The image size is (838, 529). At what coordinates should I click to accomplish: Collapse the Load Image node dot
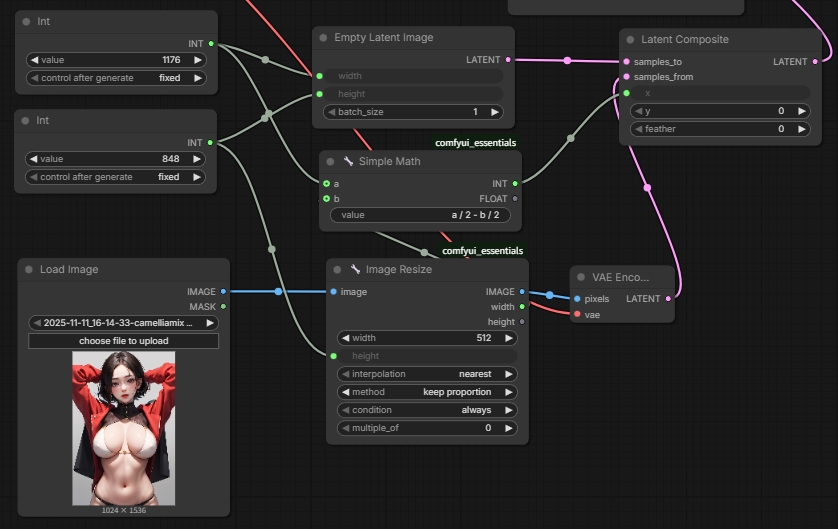coord(28,269)
